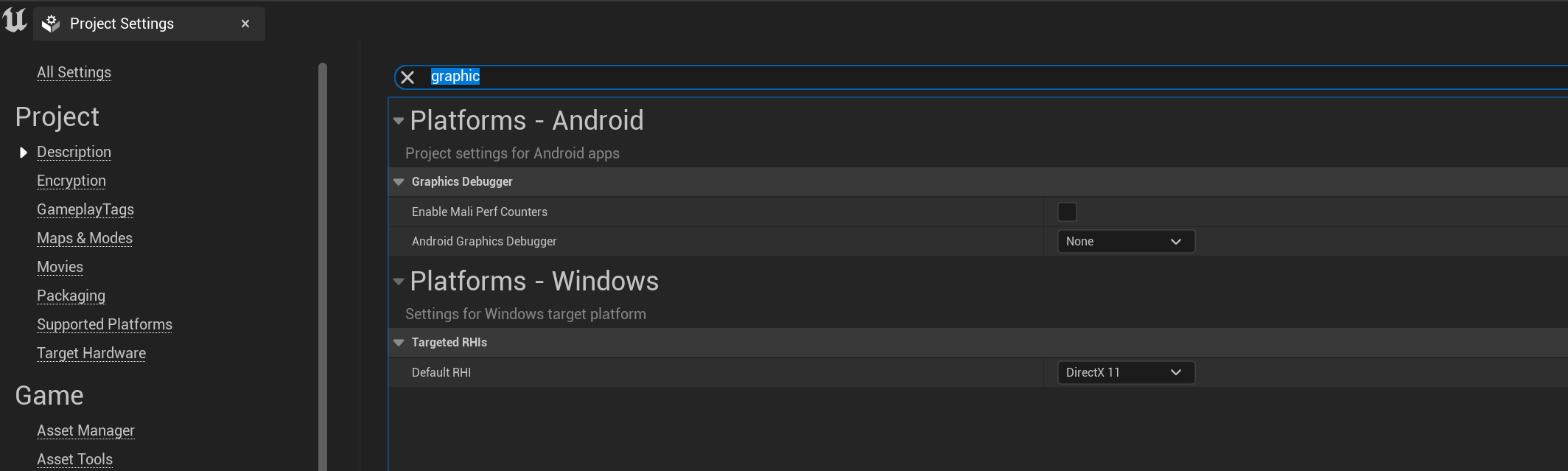The height and width of the screenshot is (471, 1568).
Task: Open Supported Platforms settings
Action: (x=105, y=324)
